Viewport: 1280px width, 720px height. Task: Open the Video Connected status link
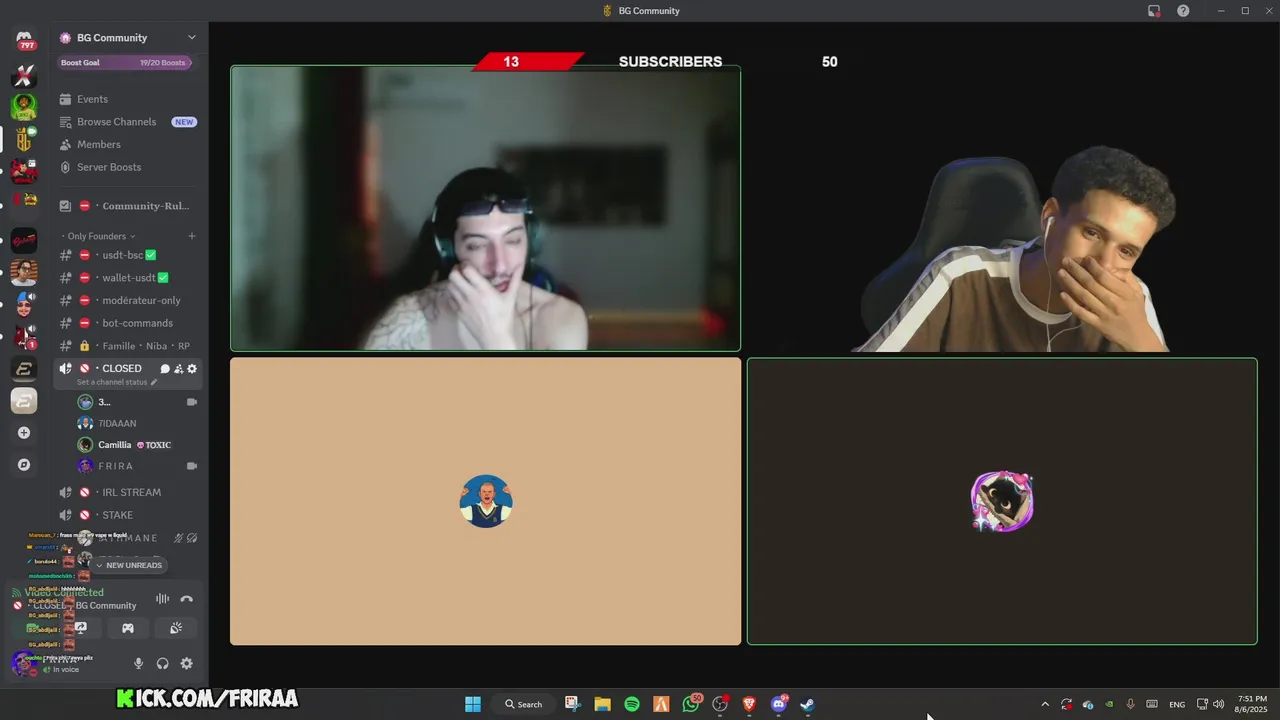tap(63, 593)
